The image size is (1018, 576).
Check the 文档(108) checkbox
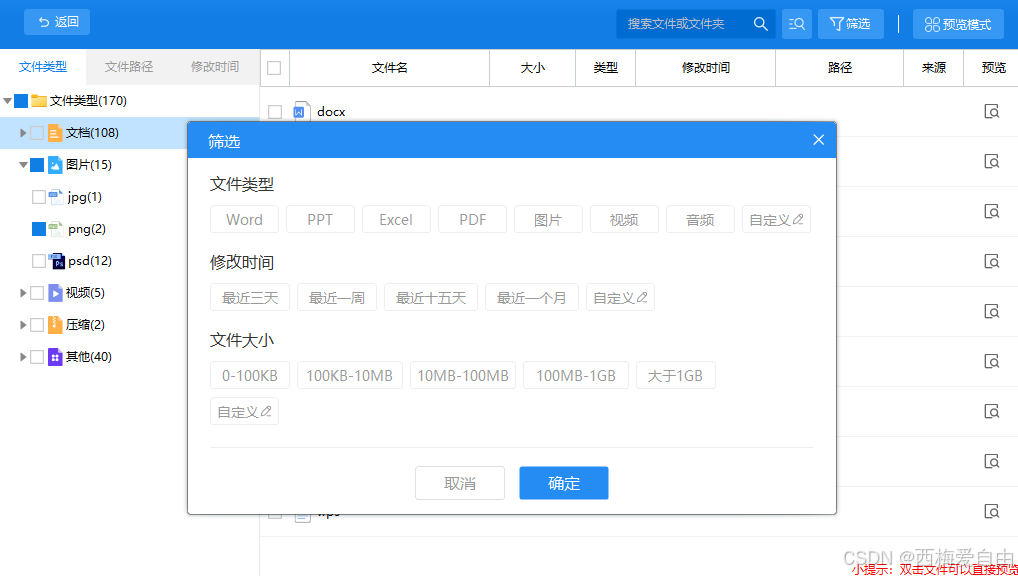(37, 133)
